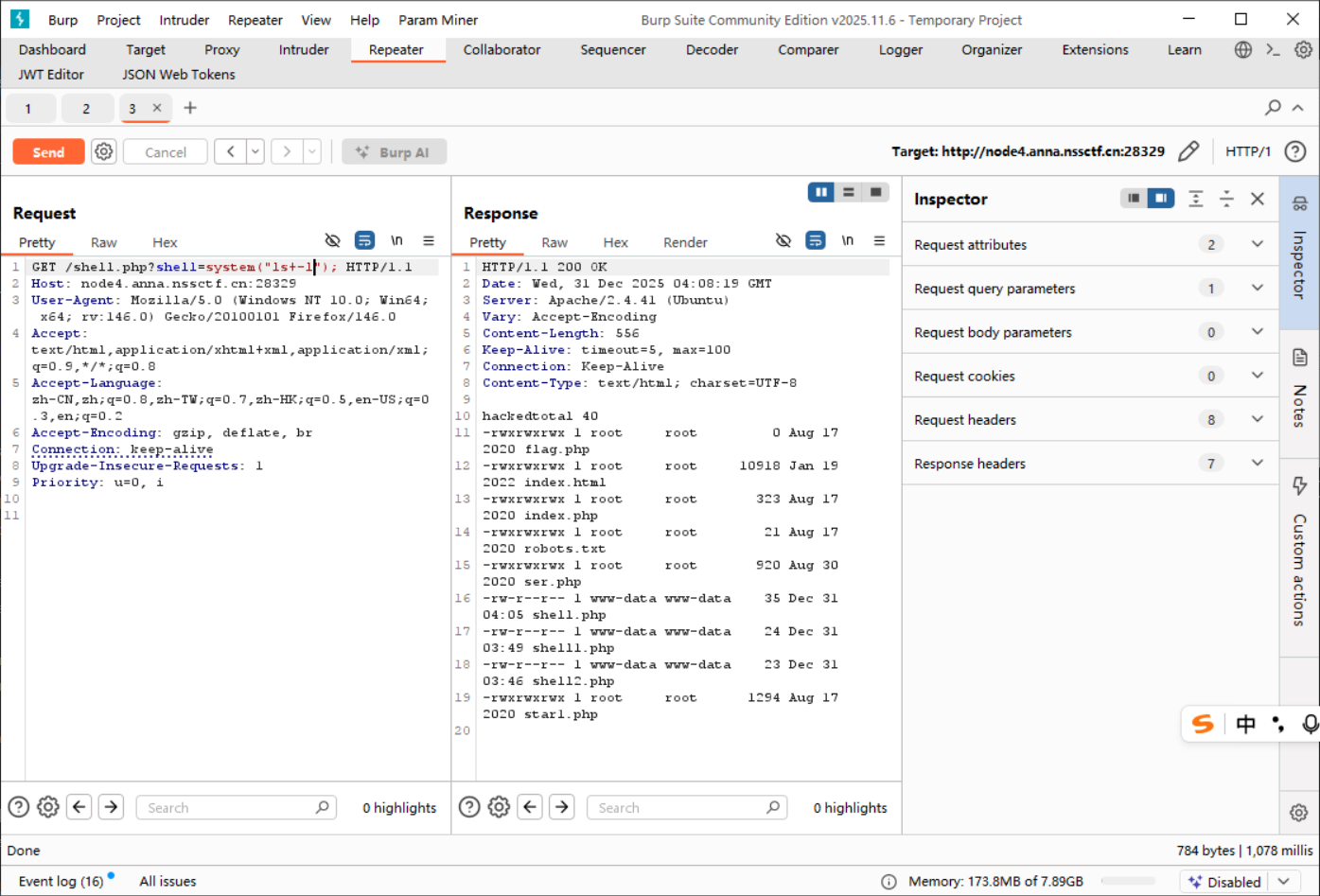Click the Inspector expand-all icon

coord(1196,199)
